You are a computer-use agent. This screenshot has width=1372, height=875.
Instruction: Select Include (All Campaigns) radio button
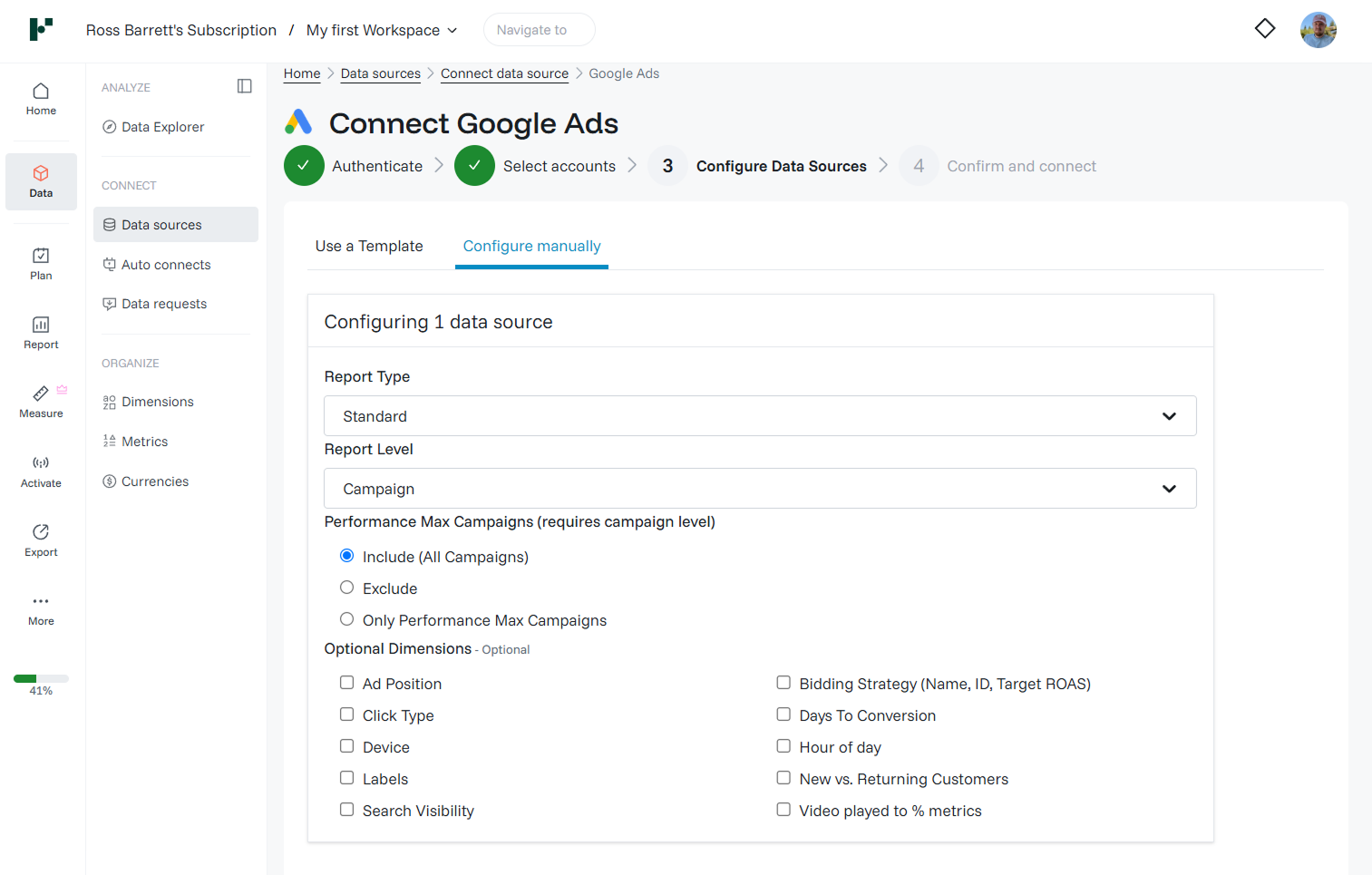(346, 556)
